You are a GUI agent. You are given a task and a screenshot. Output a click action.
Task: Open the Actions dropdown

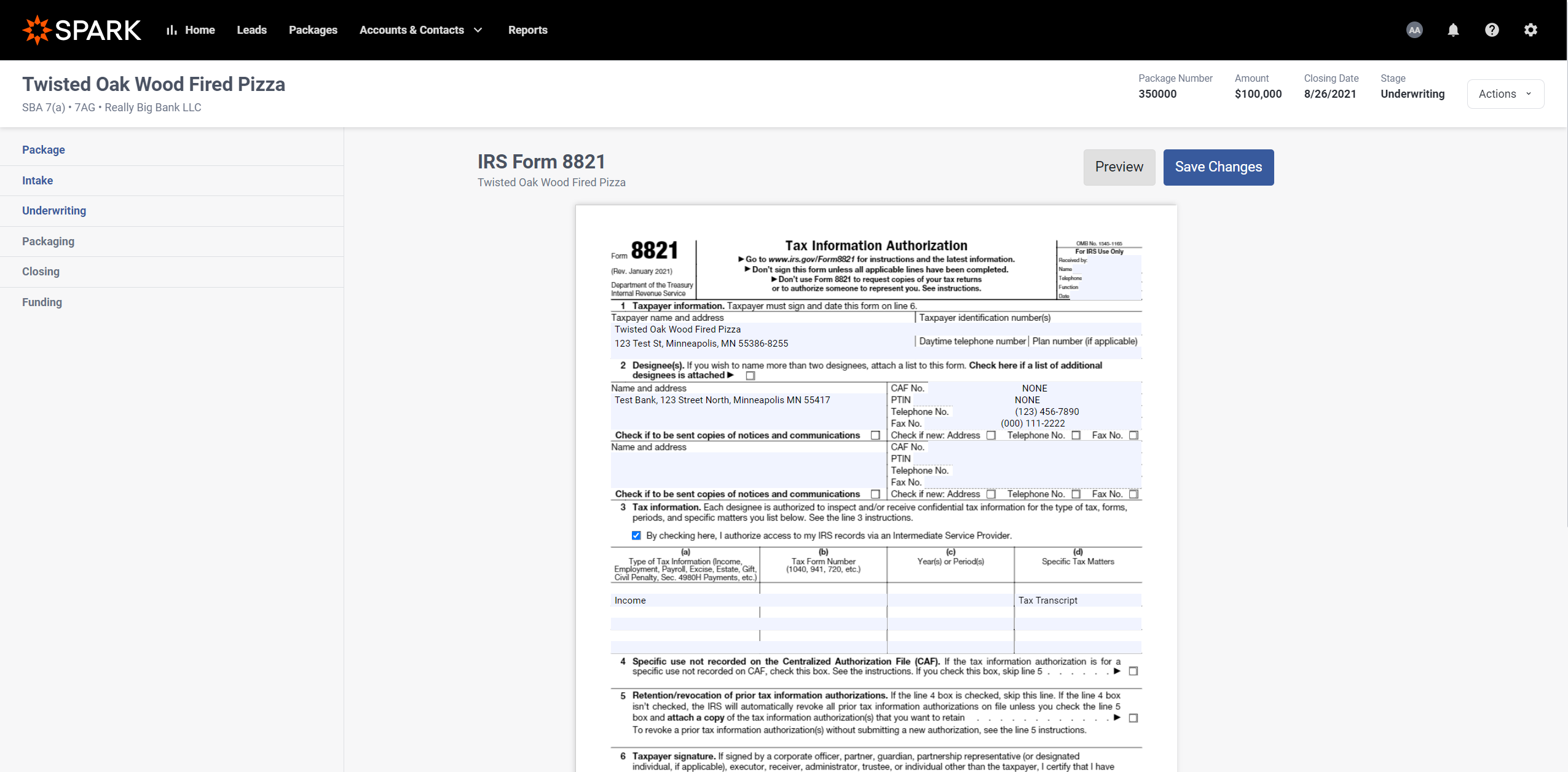[1505, 94]
